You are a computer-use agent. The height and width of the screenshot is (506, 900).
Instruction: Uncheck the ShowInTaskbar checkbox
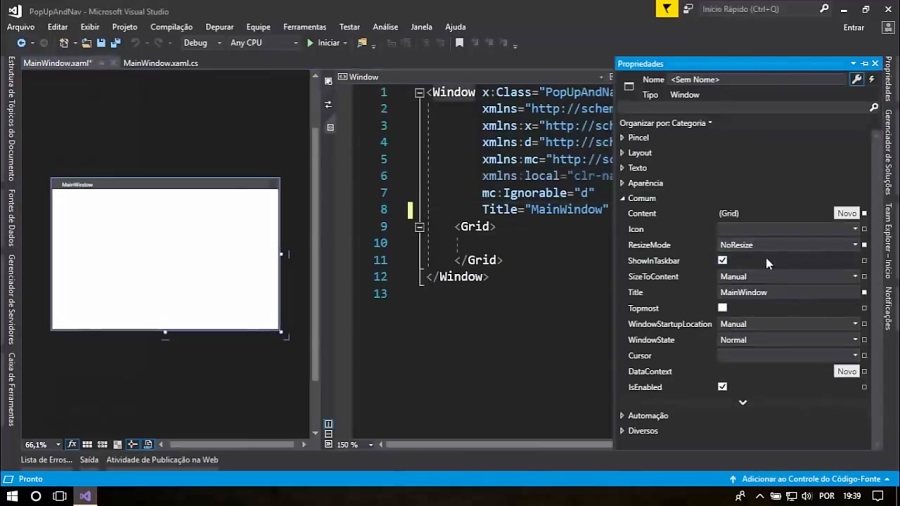(722, 260)
